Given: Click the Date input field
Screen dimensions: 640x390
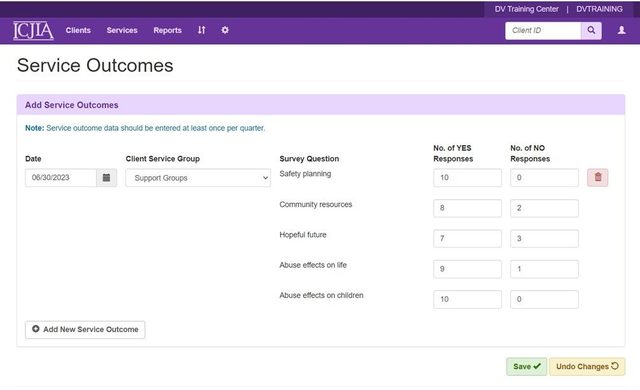Looking at the screenshot, I should tap(61, 178).
